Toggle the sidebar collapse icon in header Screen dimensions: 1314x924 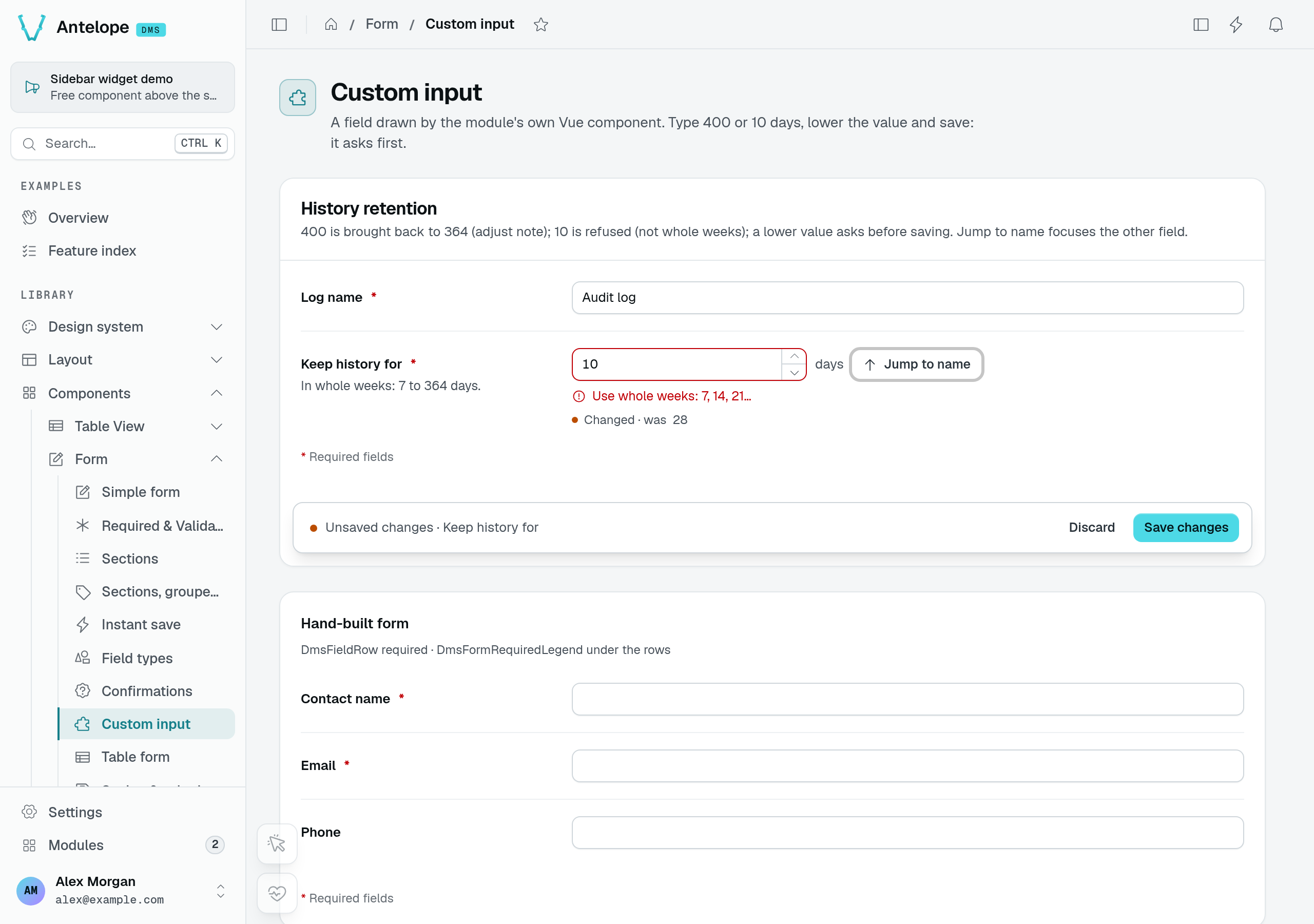(x=279, y=25)
